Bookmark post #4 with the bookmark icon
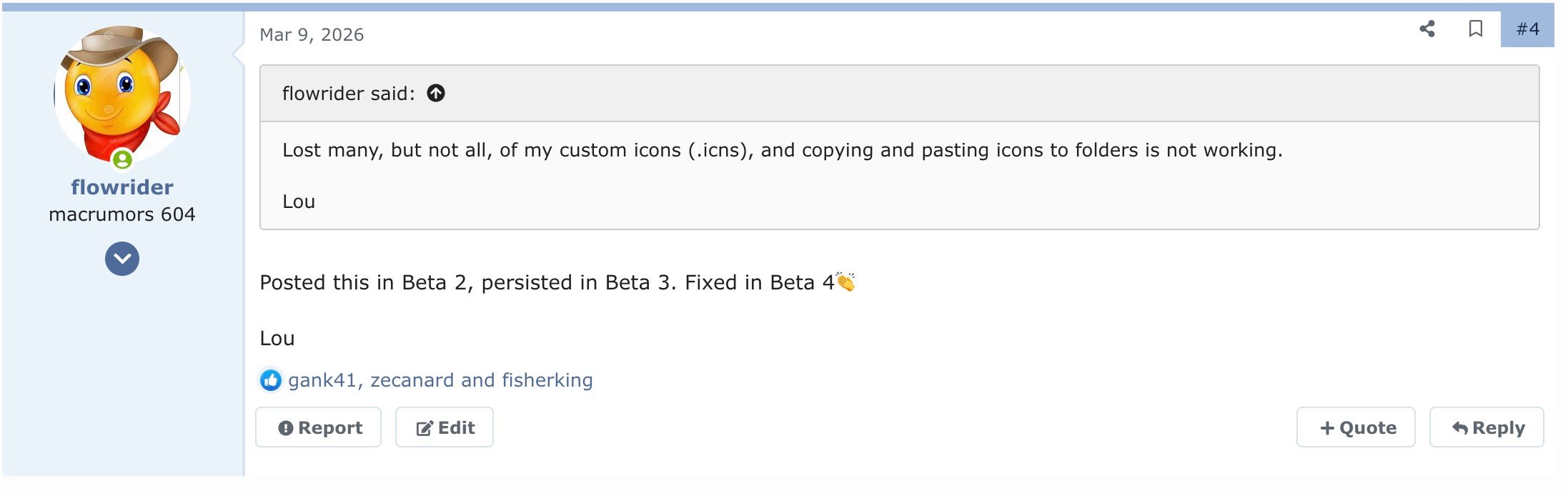The width and height of the screenshot is (1568, 496). tap(1476, 29)
